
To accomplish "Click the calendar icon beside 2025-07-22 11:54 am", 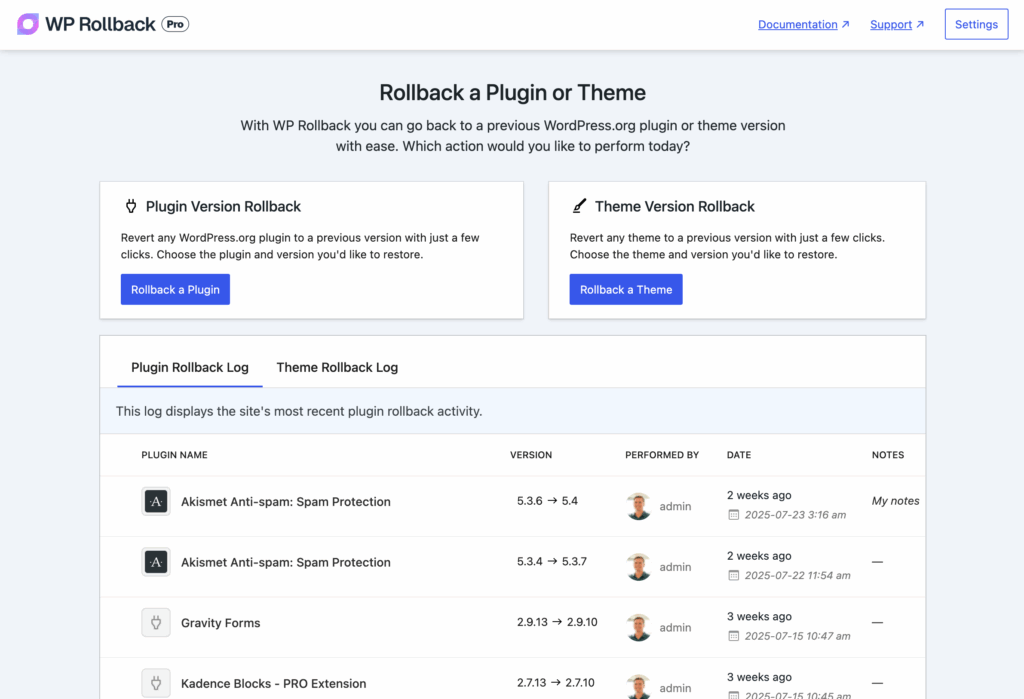I will point(733,576).
